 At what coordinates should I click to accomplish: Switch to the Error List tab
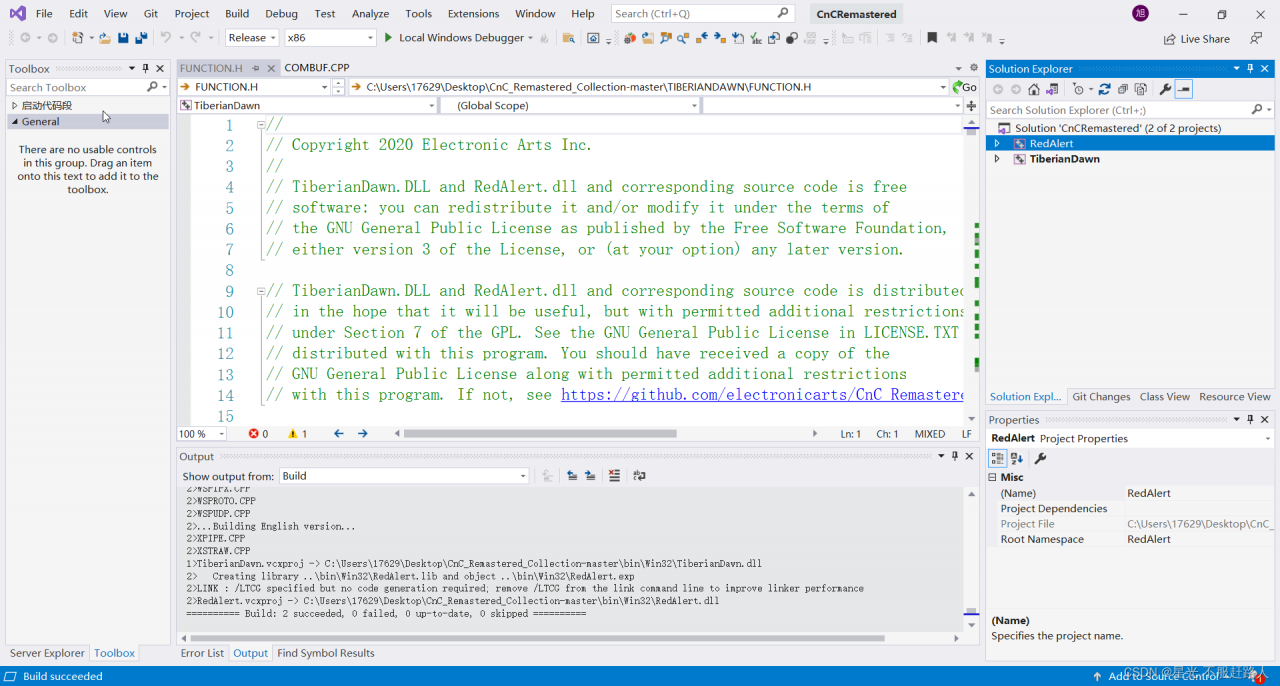coord(202,653)
